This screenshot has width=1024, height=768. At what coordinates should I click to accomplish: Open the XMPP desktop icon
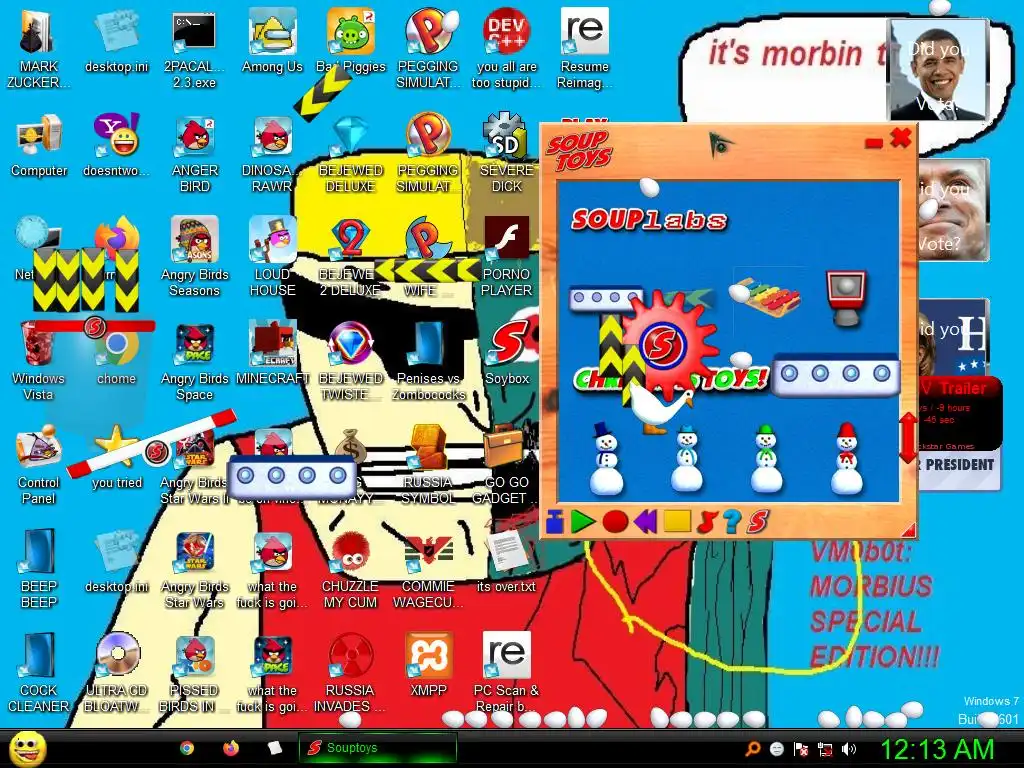coord(428,664)
